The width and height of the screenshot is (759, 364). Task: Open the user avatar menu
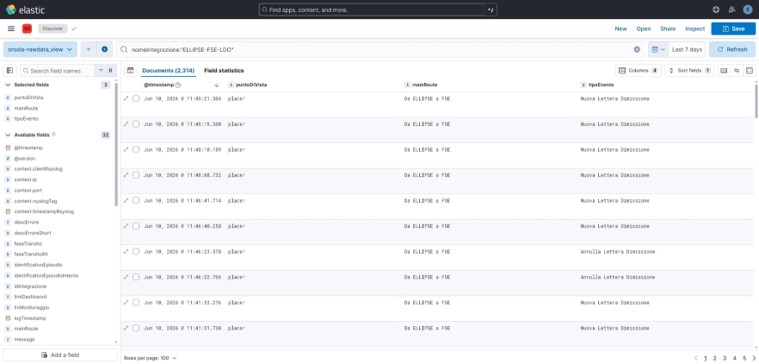(747, 10)
